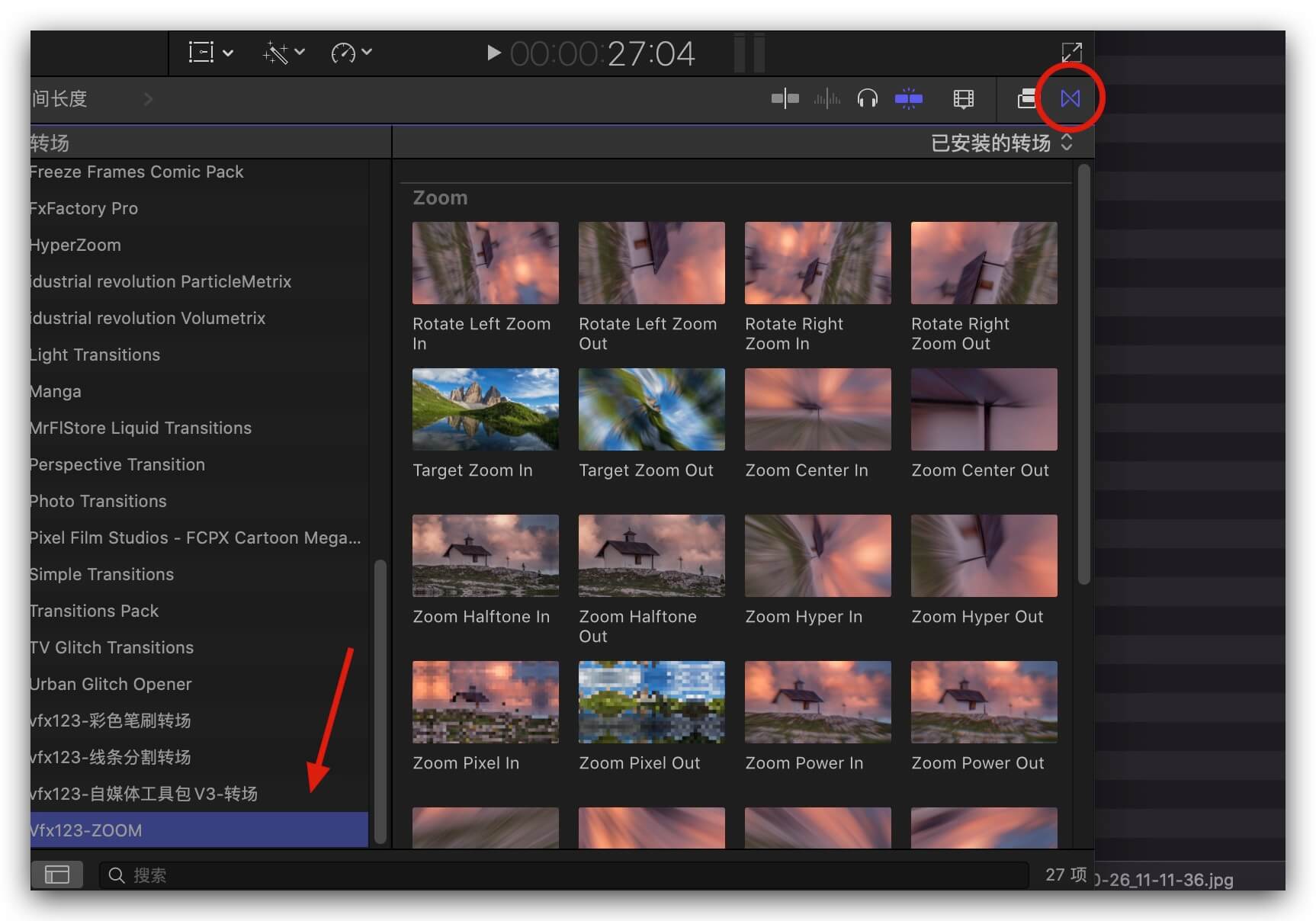Click the 转场 sidebar header
Image resolution: width=1316 pixels, height=921 pixels.
(x=50, y=143)
